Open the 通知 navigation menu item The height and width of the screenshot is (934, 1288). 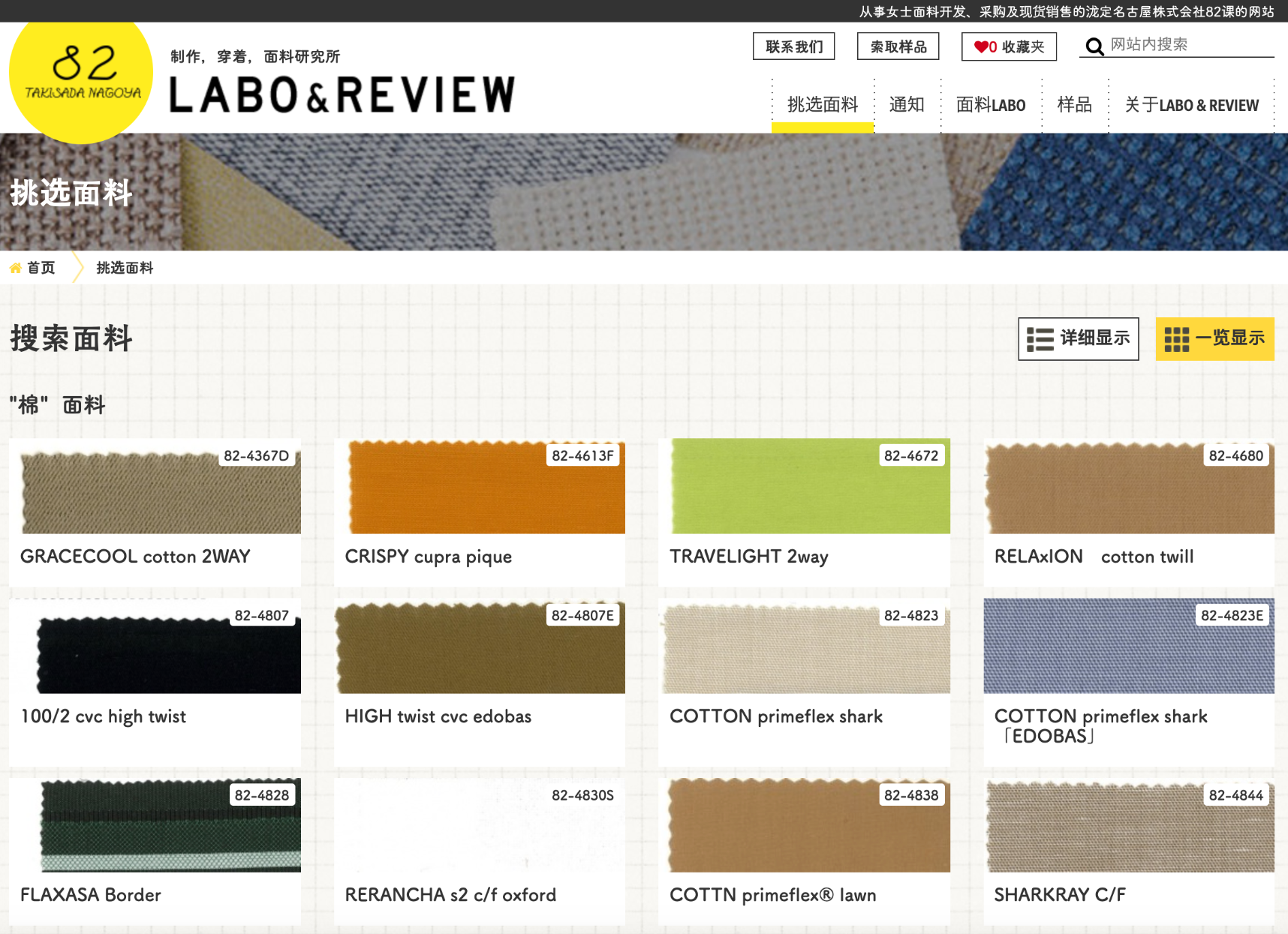(906, 105)
